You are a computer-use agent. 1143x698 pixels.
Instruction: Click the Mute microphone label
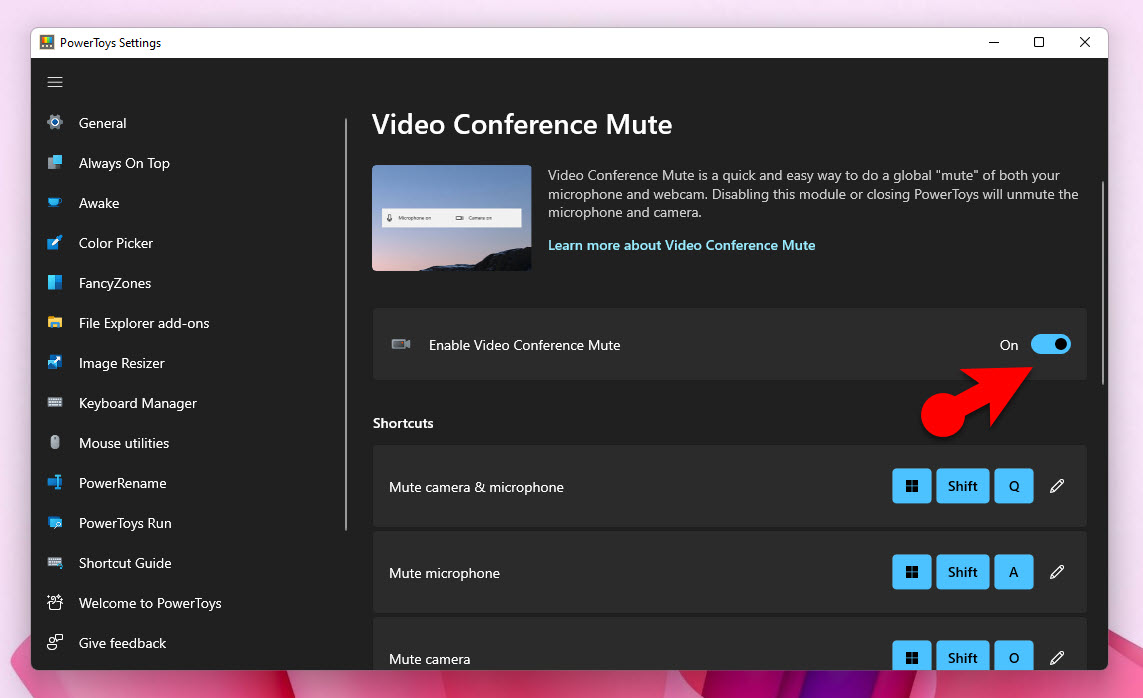pyautogui.click(x=444, y=573)
